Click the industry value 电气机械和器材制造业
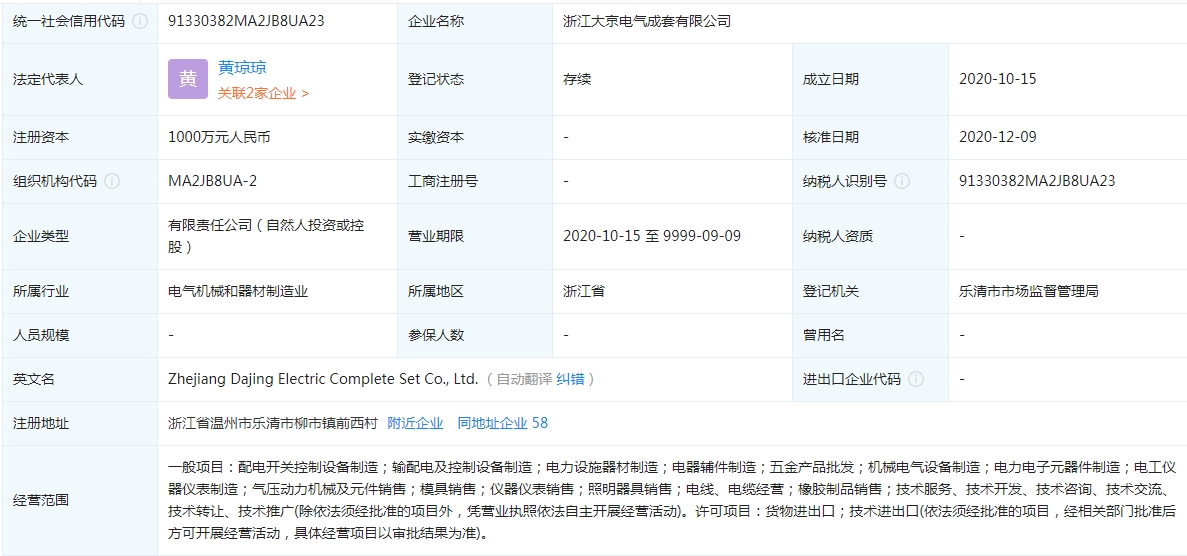This screenshot has height=556, width=1187. pos(238,291)
